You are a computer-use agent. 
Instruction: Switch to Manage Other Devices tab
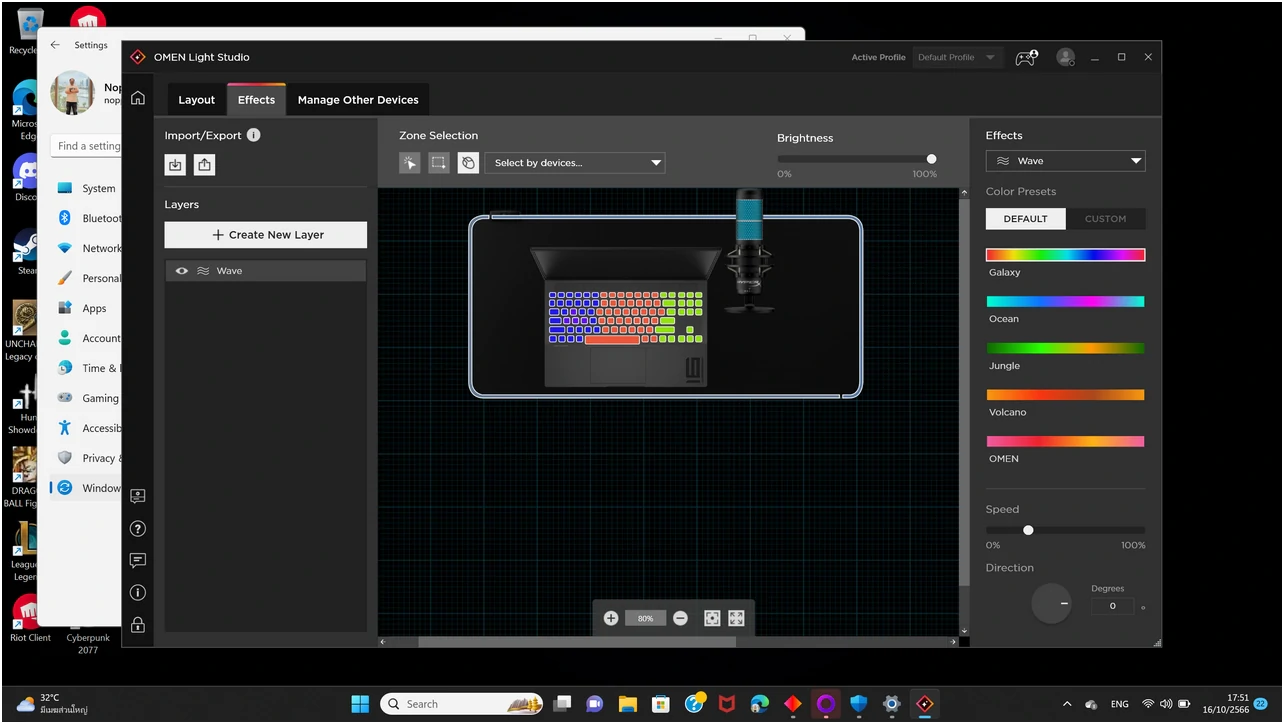[x=358, y=100]
